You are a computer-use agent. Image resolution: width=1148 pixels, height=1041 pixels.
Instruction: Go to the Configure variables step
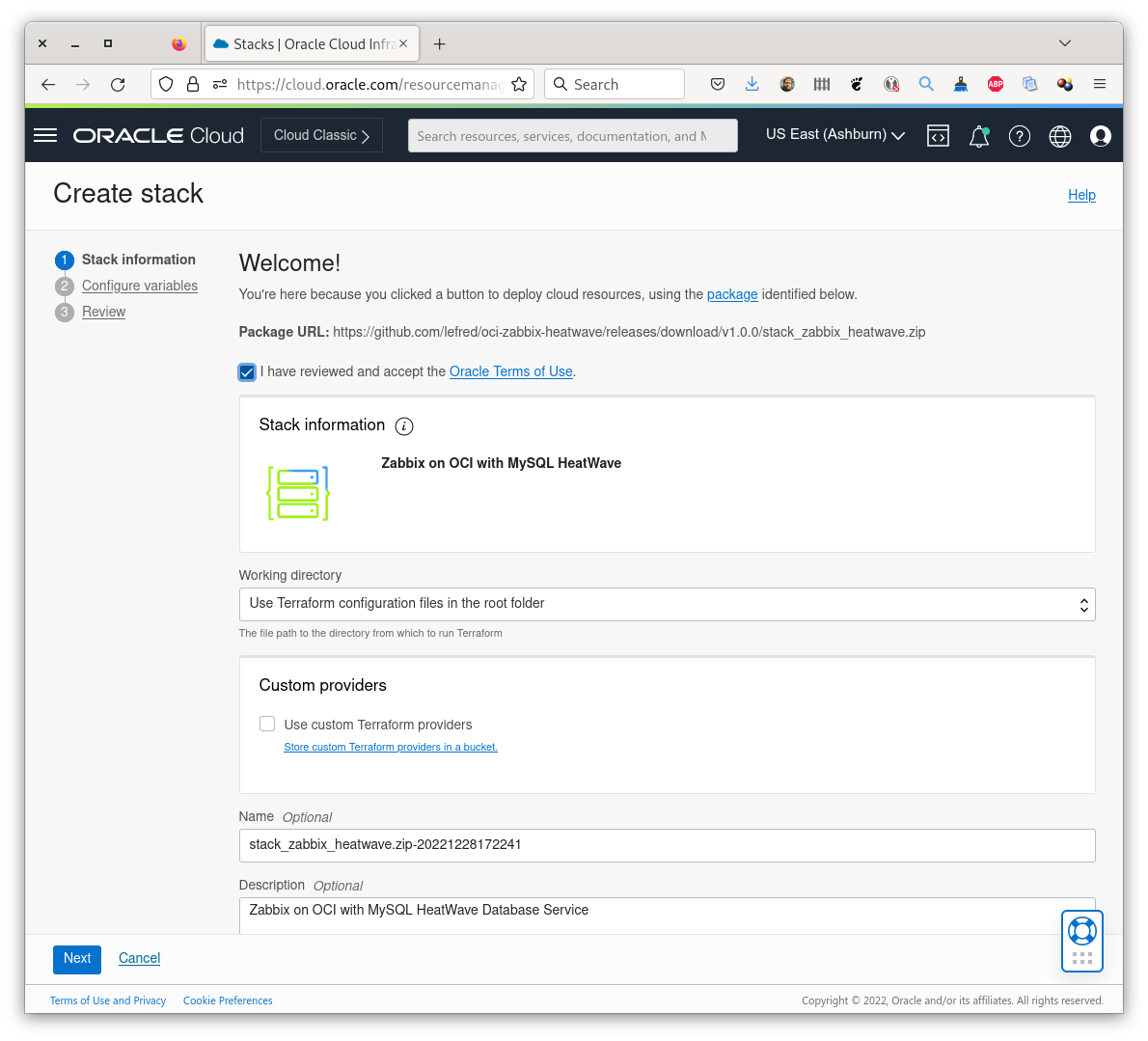(x=139, y=286)
